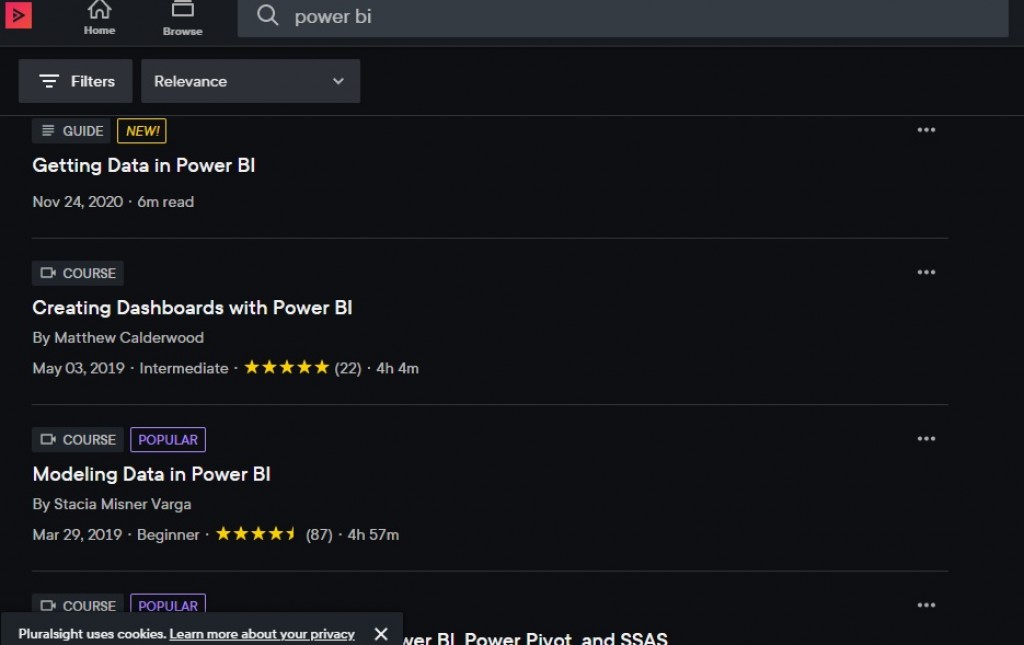Click the star rating of Creating Dashboards course
1024x645 pixels.
coord(286,368)
